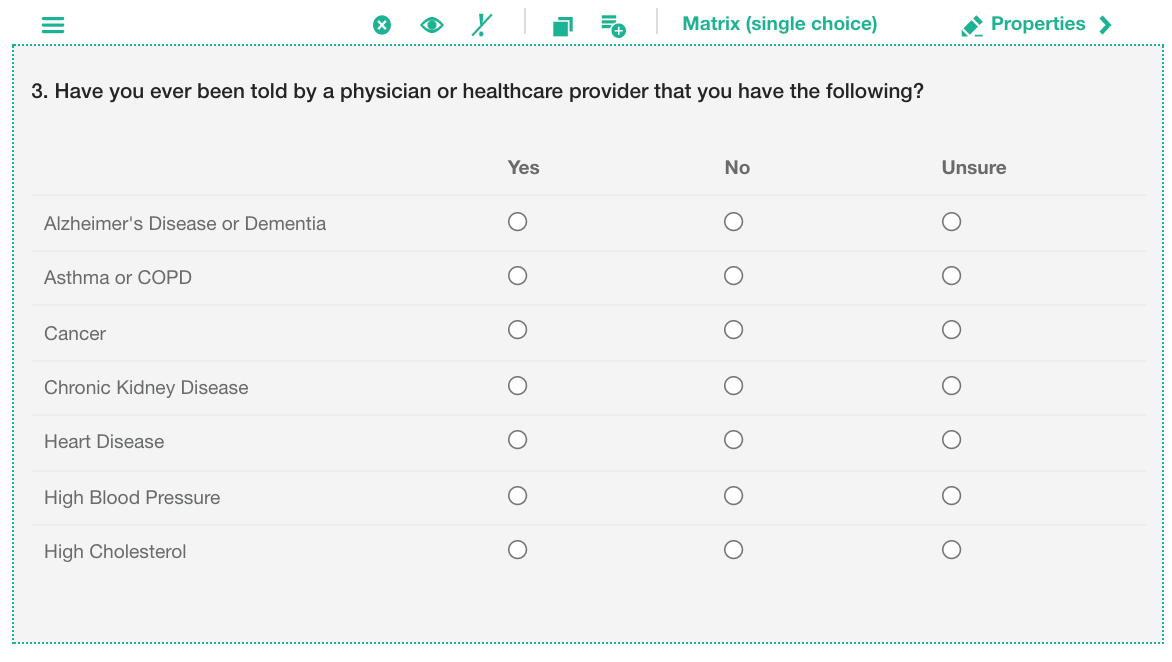Duplicate the question with copy icon
Screen dimensions: 1172x662
point(563,26)
